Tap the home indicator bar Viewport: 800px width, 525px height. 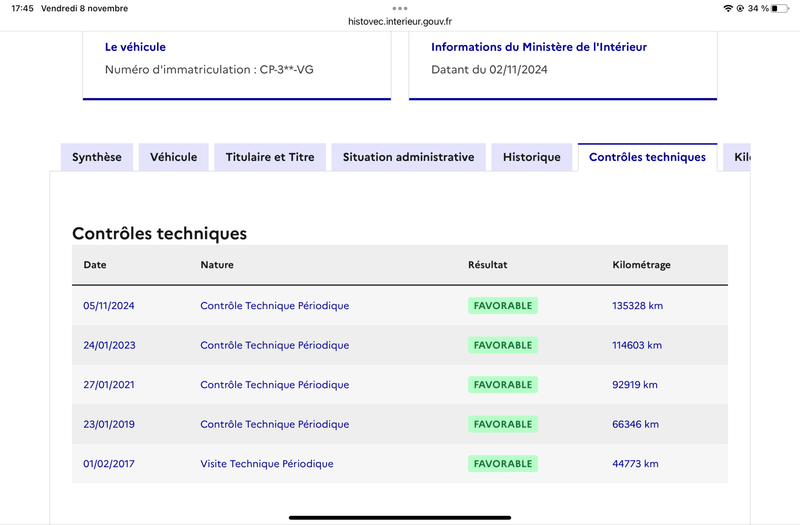click(399, 518)
